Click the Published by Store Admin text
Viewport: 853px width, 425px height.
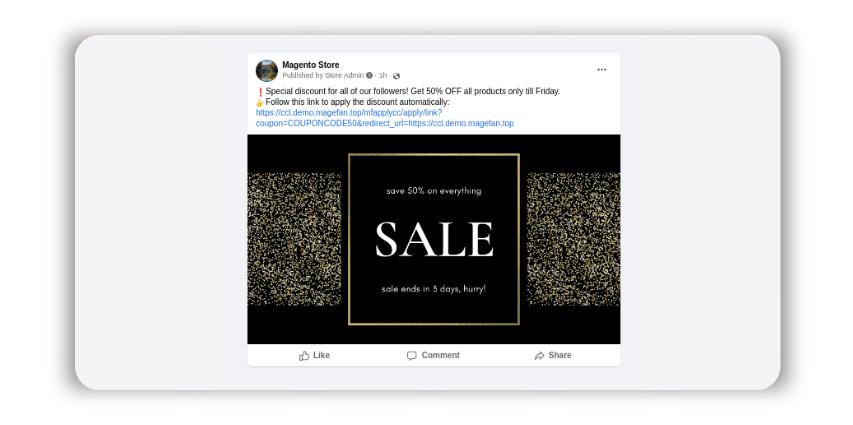(323, 76)
